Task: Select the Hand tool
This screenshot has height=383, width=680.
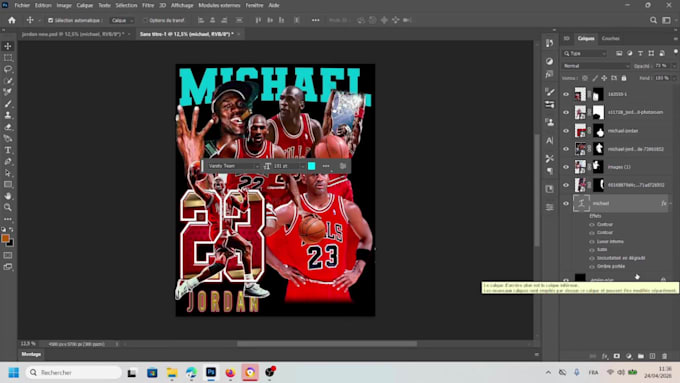Action: 8,196
